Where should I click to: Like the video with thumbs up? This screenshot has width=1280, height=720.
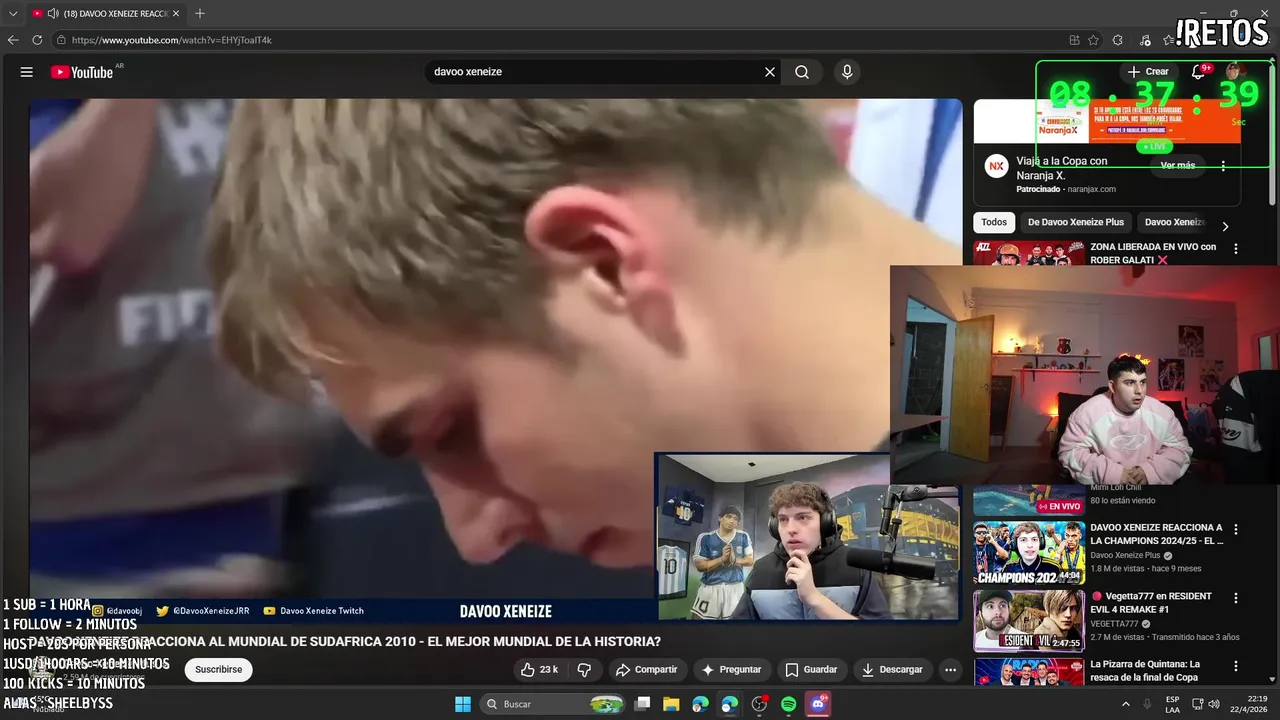tap(539, 669)
